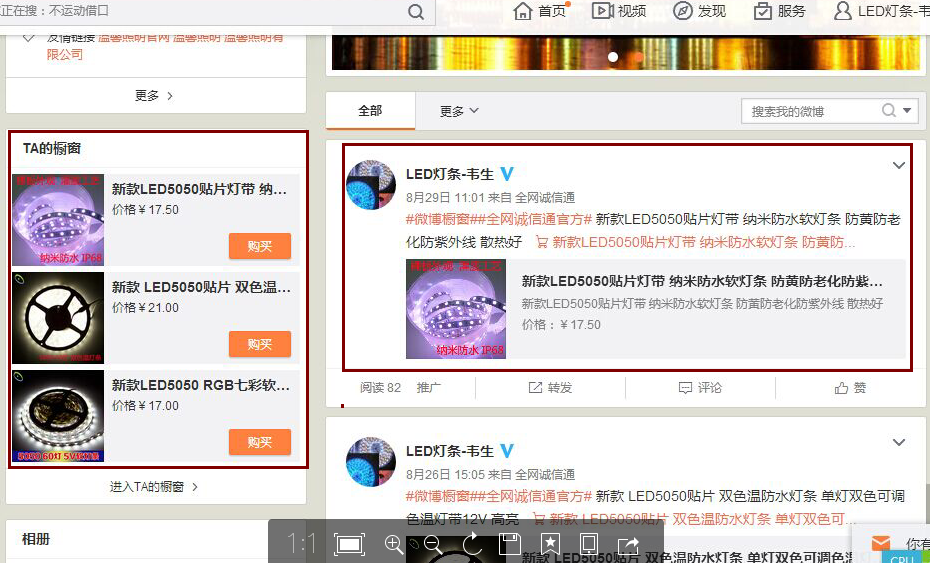Click 购买 for the ¥17.50 LED strip
930x563 pixels.
click(259, 246)
